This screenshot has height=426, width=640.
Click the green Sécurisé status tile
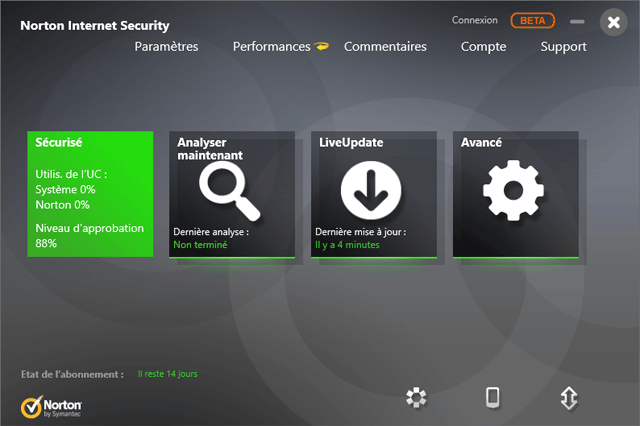coord(90,193)
